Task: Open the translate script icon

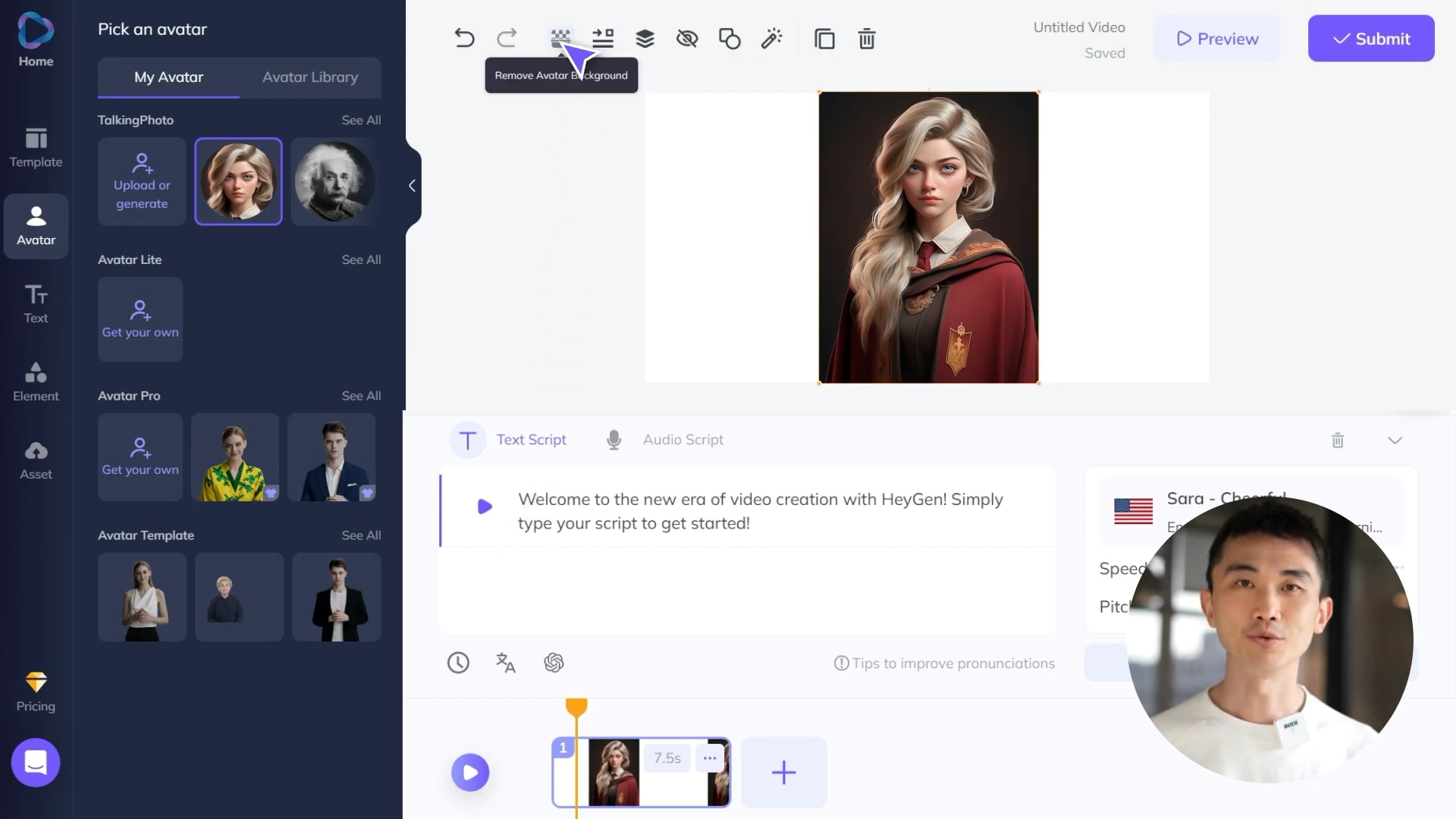Action: (505, 662)
